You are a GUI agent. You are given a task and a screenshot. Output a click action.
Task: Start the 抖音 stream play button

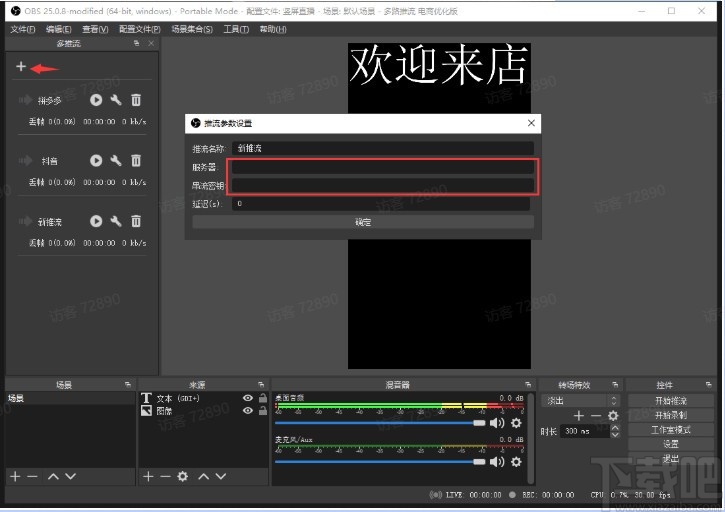pos(96,160)
